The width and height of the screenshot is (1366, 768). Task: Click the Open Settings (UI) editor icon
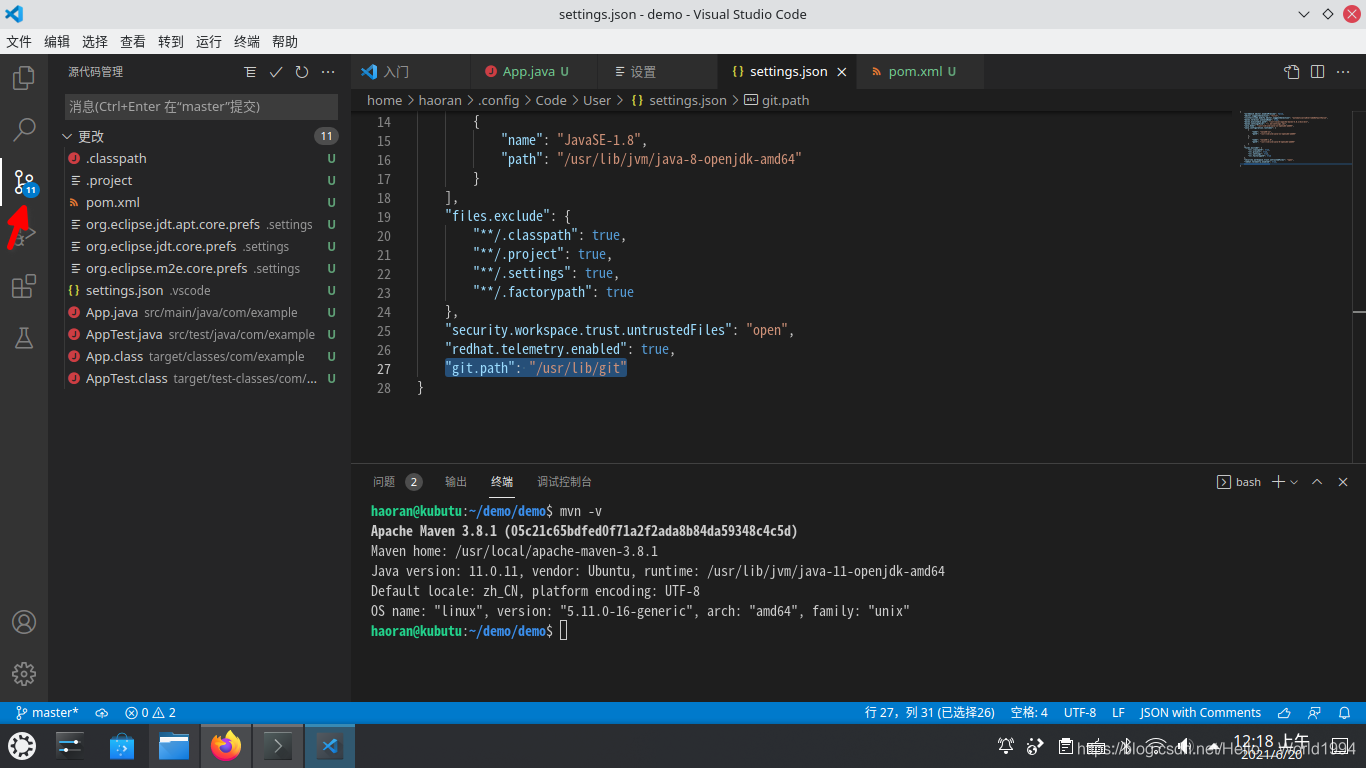click(x=1292, y=72)
